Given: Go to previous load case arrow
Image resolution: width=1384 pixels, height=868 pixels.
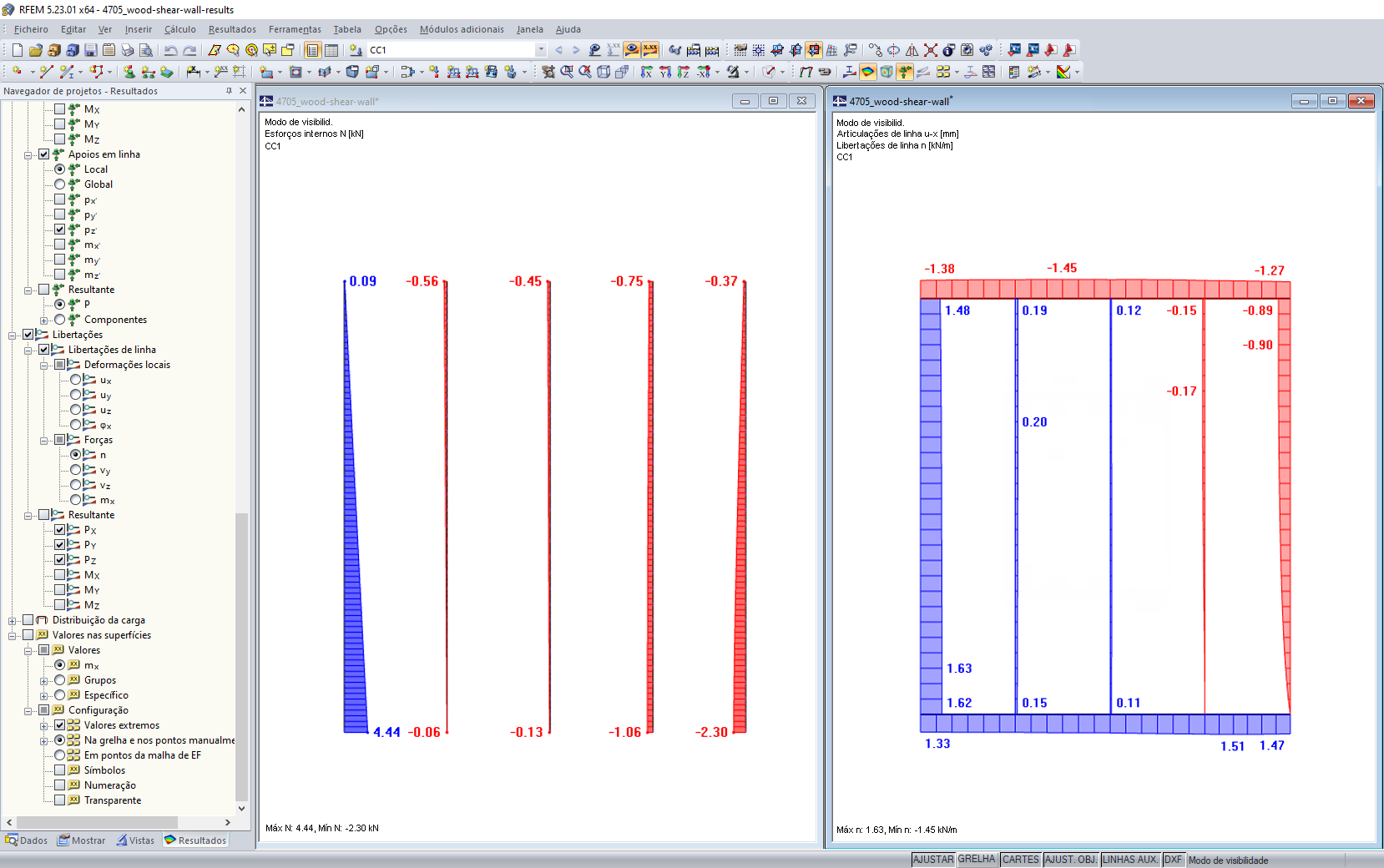Looking at the screenshot, I should click(559, 50).
